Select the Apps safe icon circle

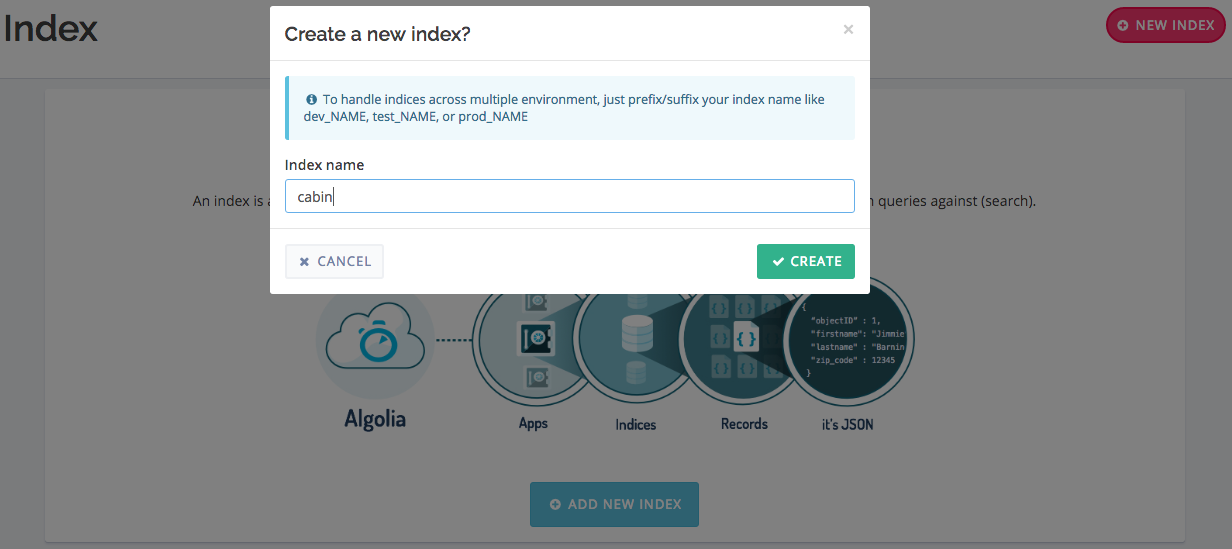point(531,339)
